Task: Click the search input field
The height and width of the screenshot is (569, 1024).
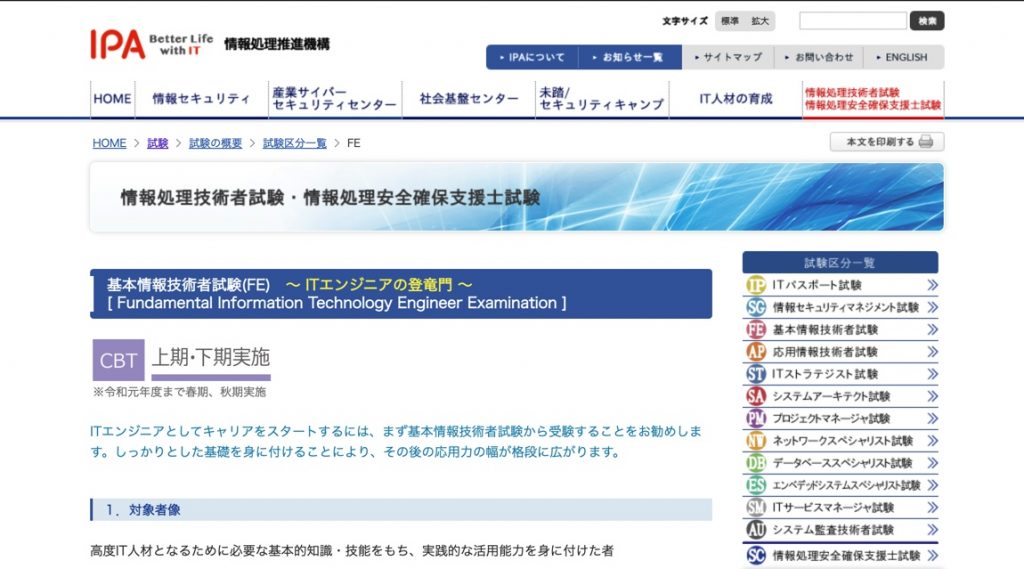Action: (853, 21)
